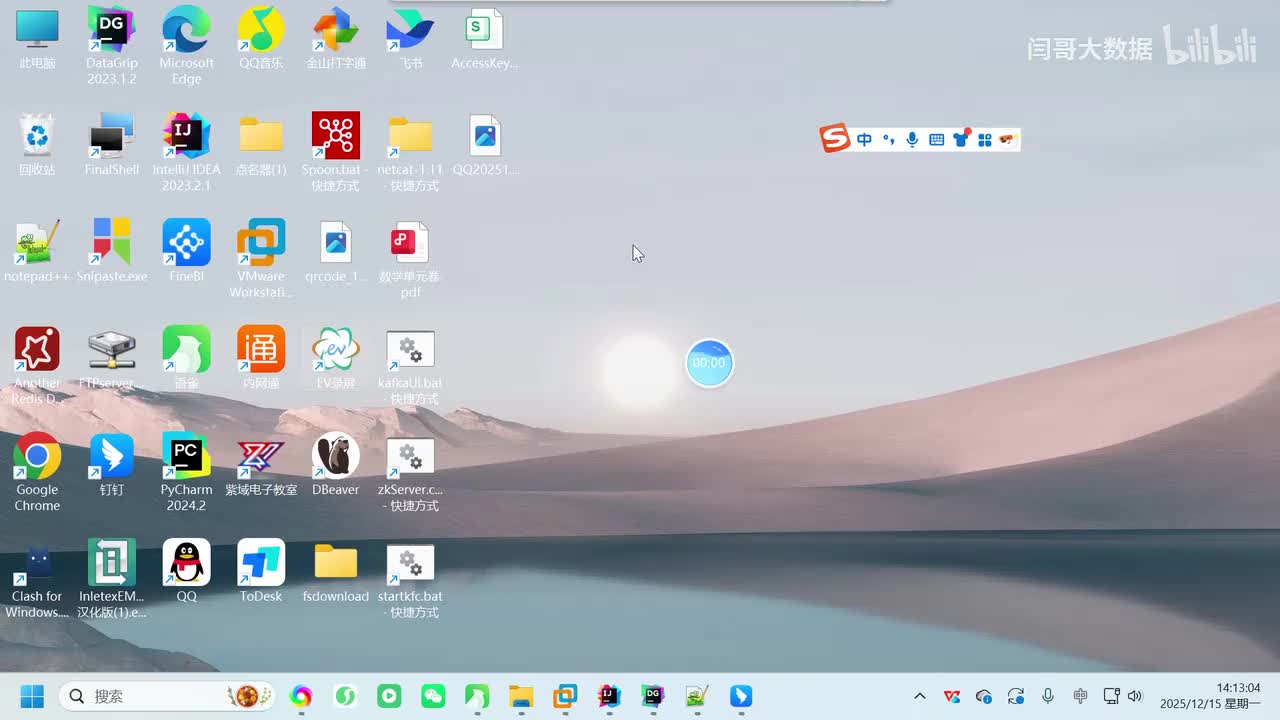Click the VMware Workstation desktop shortcut
Viewport: 1280px width, 720px height.
pos(261,259)
